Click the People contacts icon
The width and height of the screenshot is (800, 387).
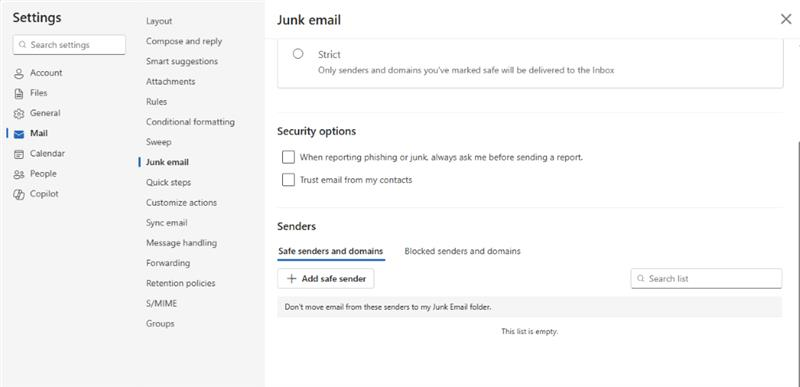(19, 174)
